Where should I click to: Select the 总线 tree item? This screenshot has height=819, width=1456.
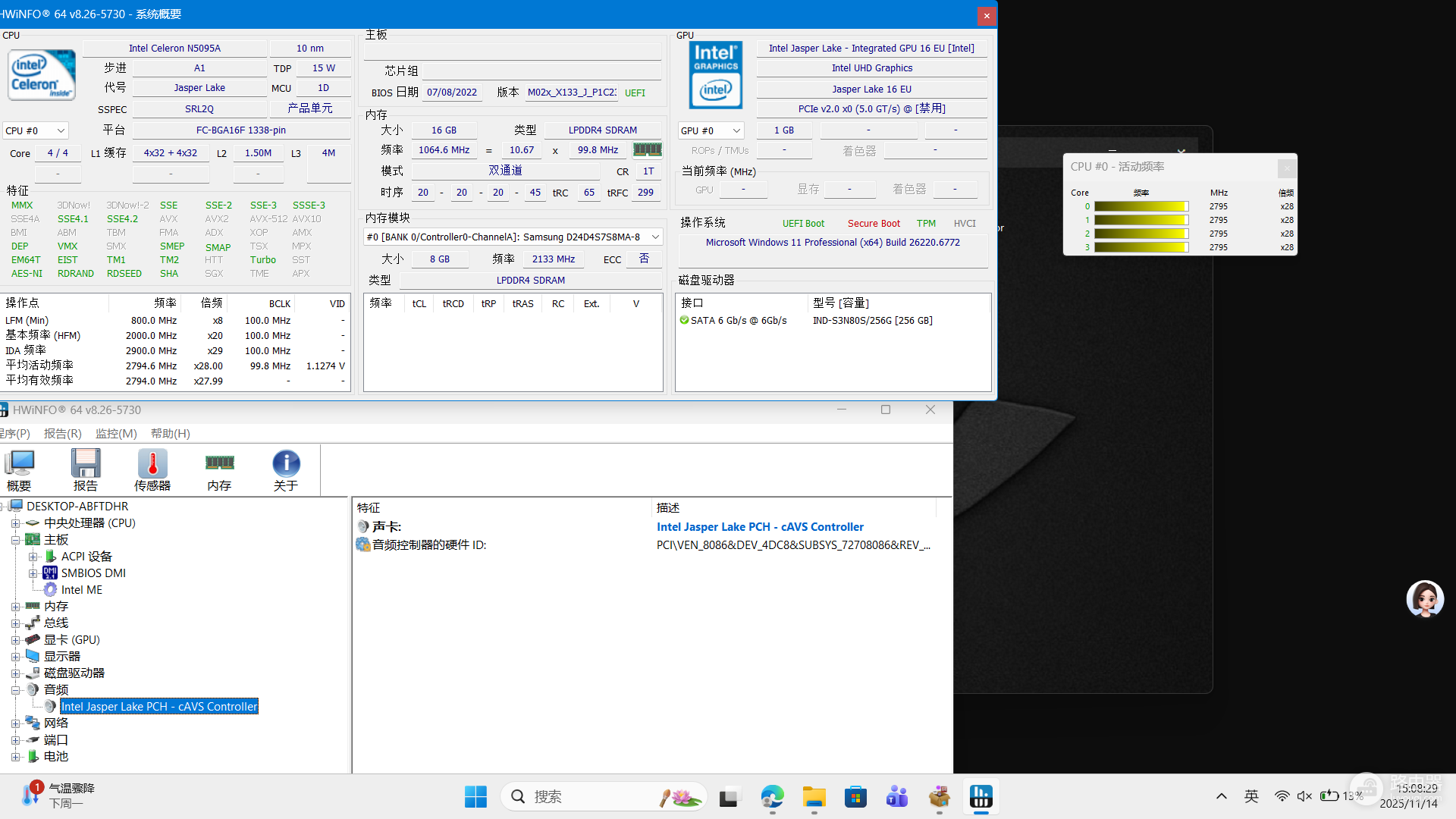coord(56,623)
